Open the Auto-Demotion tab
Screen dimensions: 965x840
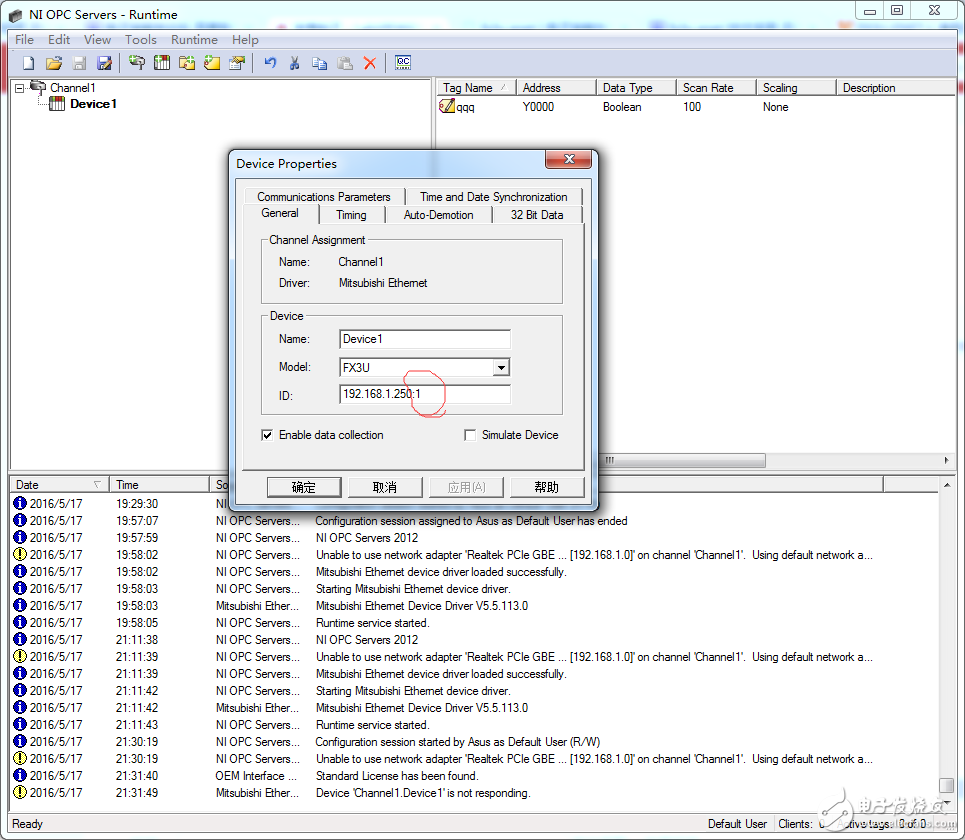point(438,215)
